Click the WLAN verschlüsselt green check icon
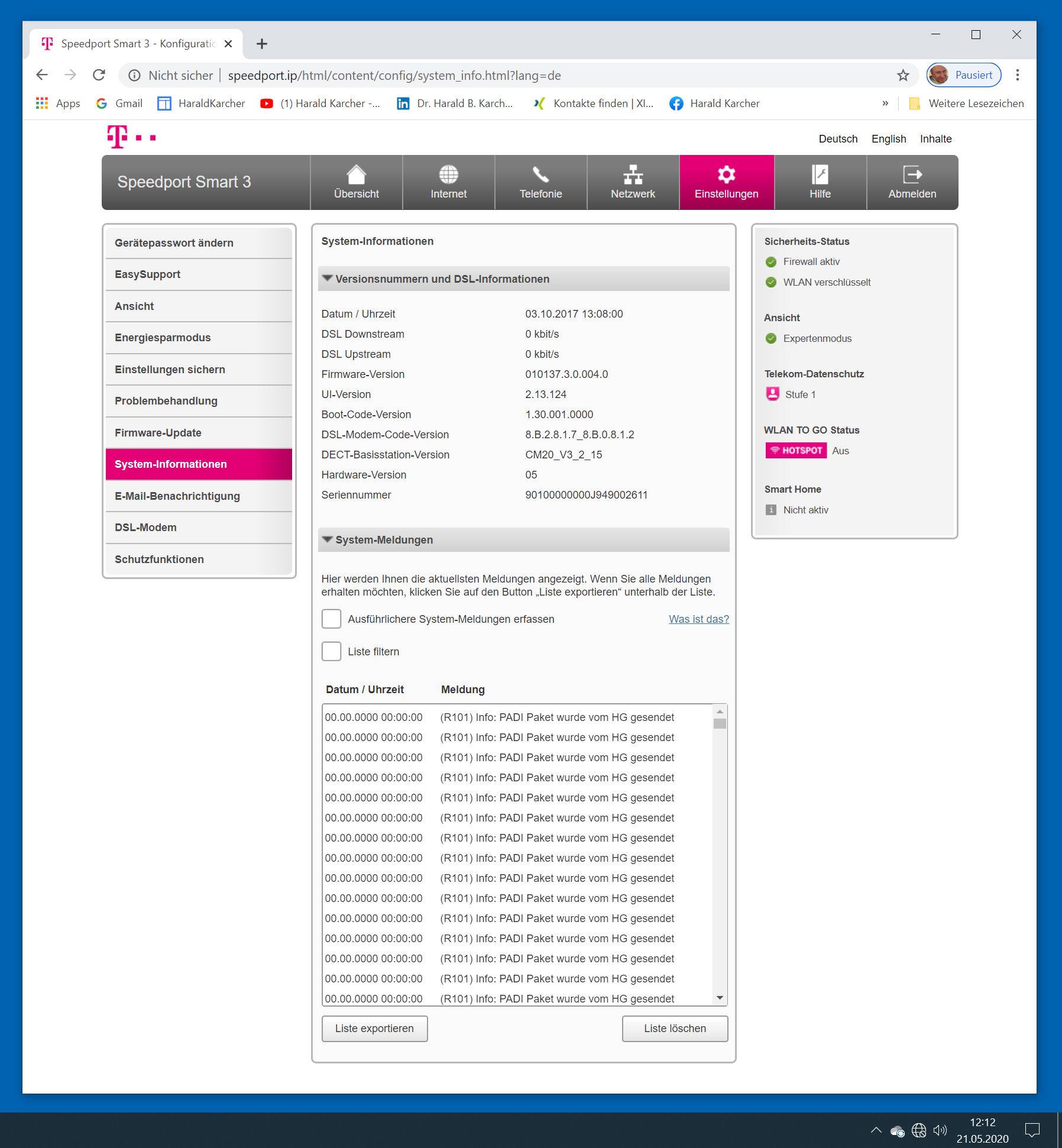This screenshot has width=1062, height=1148. 770,283
